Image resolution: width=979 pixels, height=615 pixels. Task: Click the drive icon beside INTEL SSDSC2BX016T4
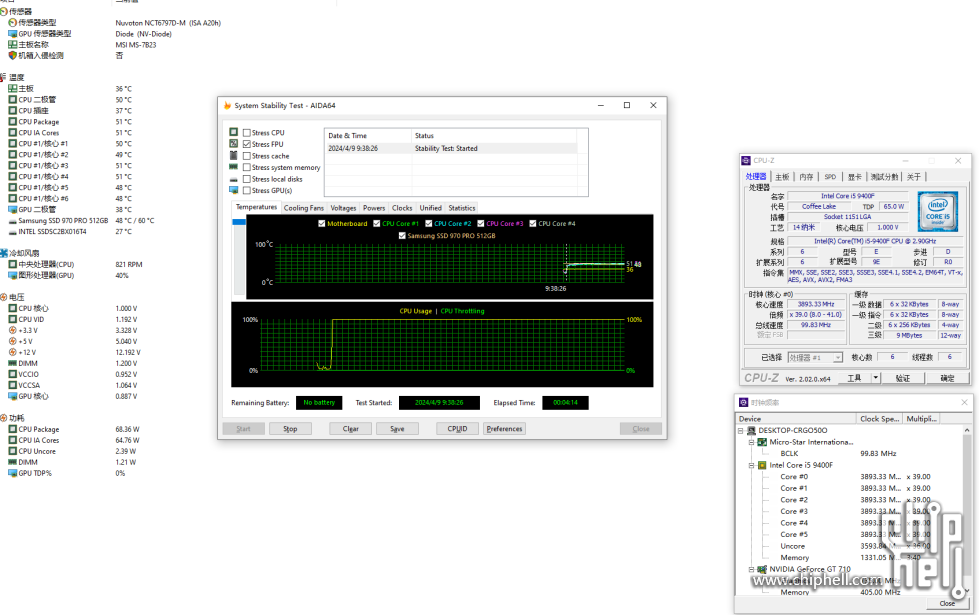click(12, 232)
